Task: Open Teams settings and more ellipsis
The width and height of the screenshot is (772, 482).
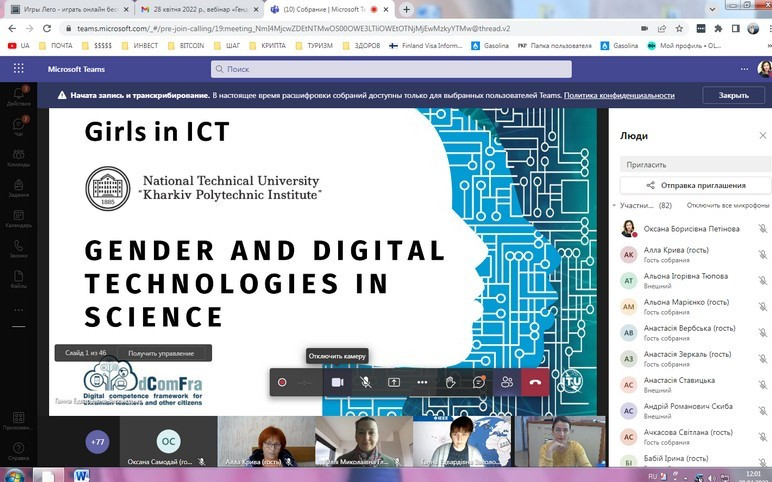Action: 744,69
